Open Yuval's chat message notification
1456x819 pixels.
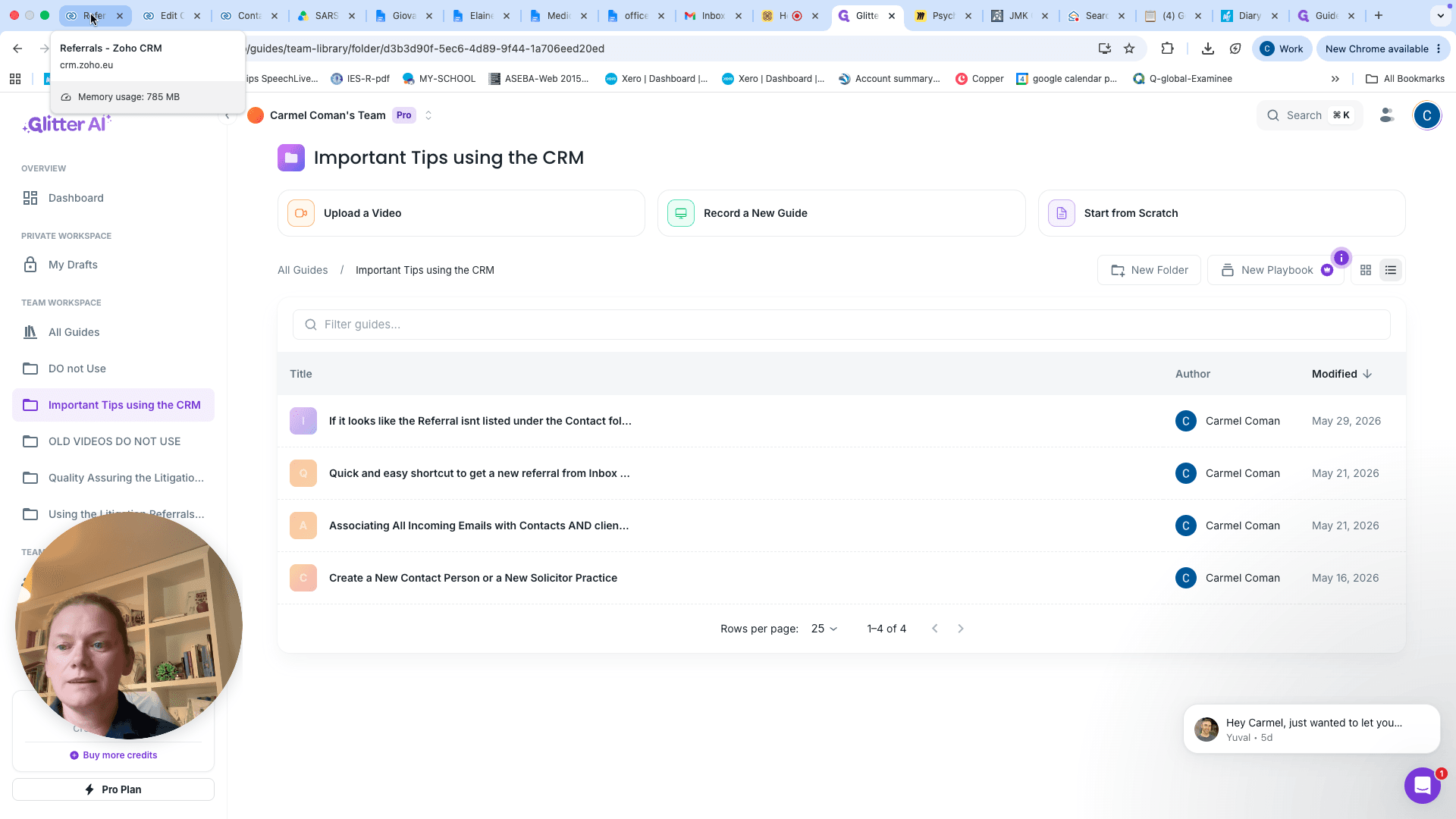click(1311, 729)
